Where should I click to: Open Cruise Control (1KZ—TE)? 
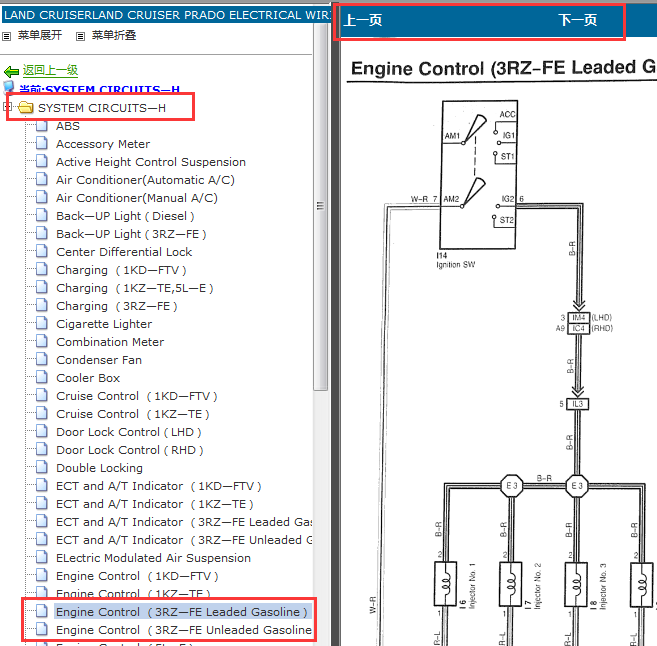coord(133,414)
